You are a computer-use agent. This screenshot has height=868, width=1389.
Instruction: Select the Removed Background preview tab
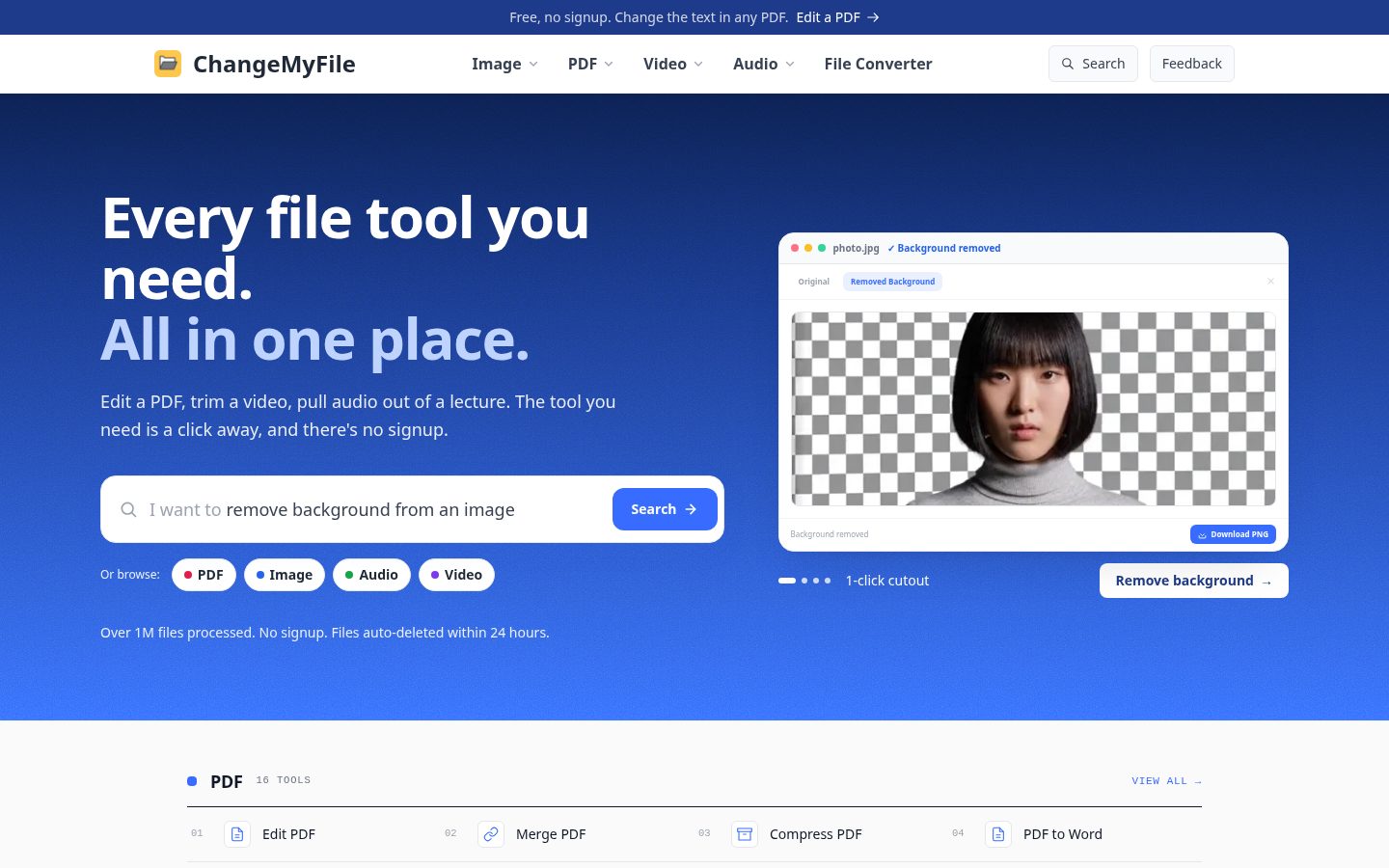pyautogui.click(x=892, y=282)
